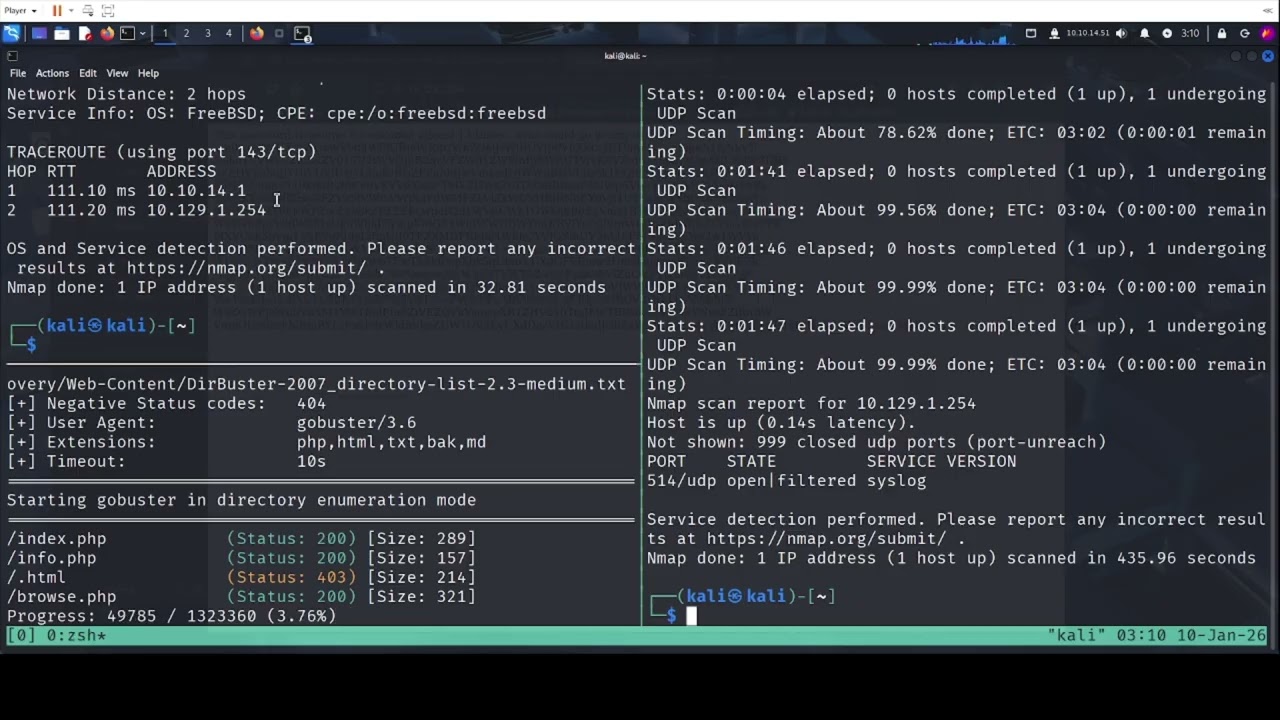This screenshot has width=1280, height=720.
Task: Click the power manager tray icon
Action: coord(1167,33)
